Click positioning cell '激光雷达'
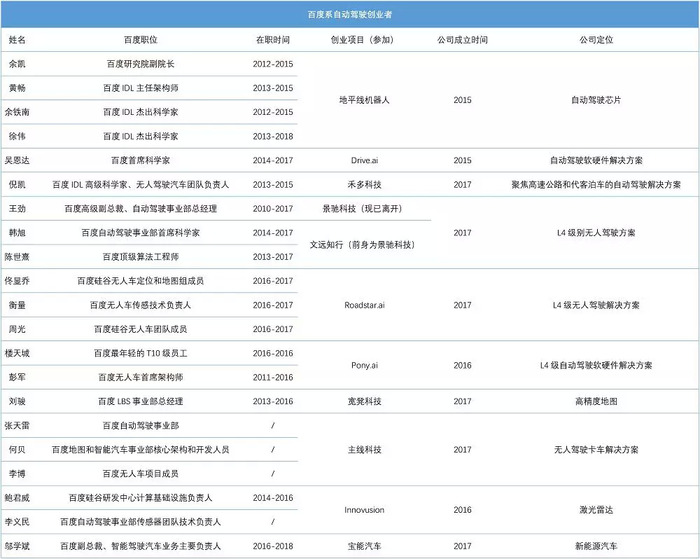 [x=596, y=510]
